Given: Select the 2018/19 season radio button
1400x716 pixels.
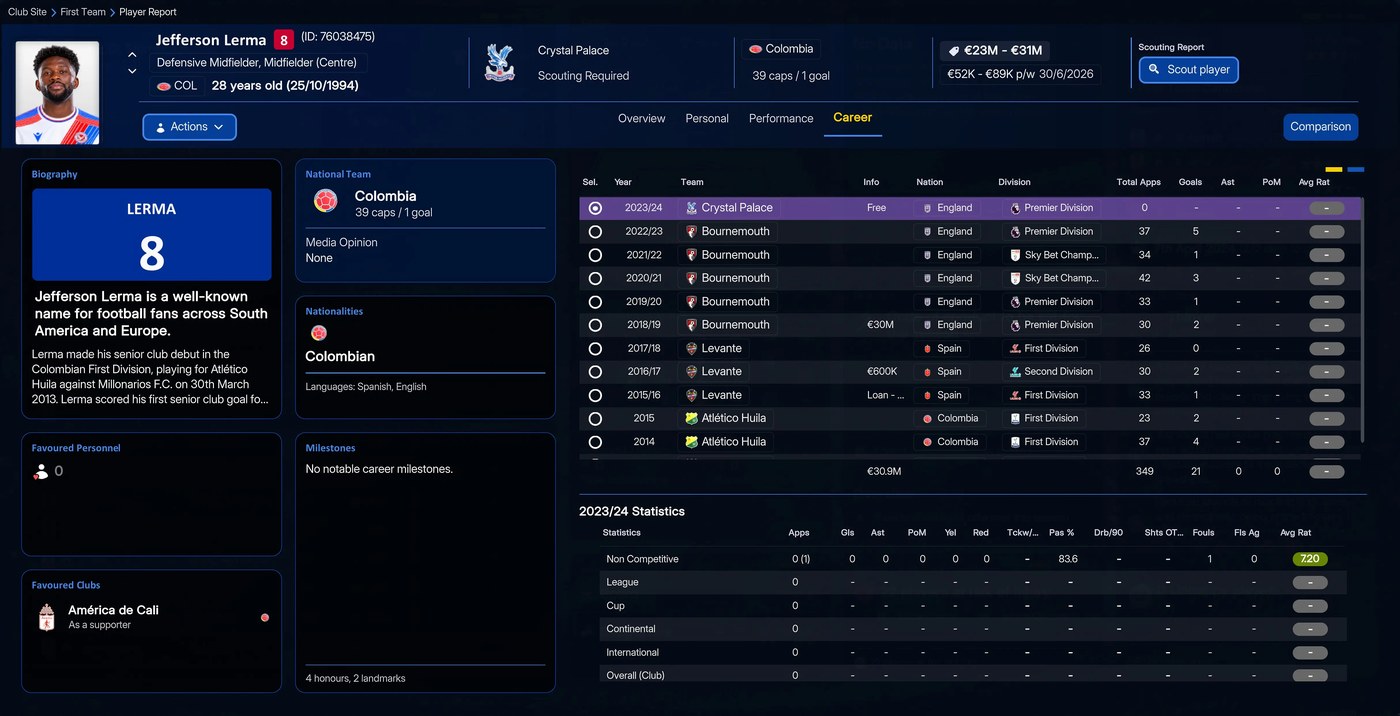Looking at the screenshot, I should pos(595,325).
